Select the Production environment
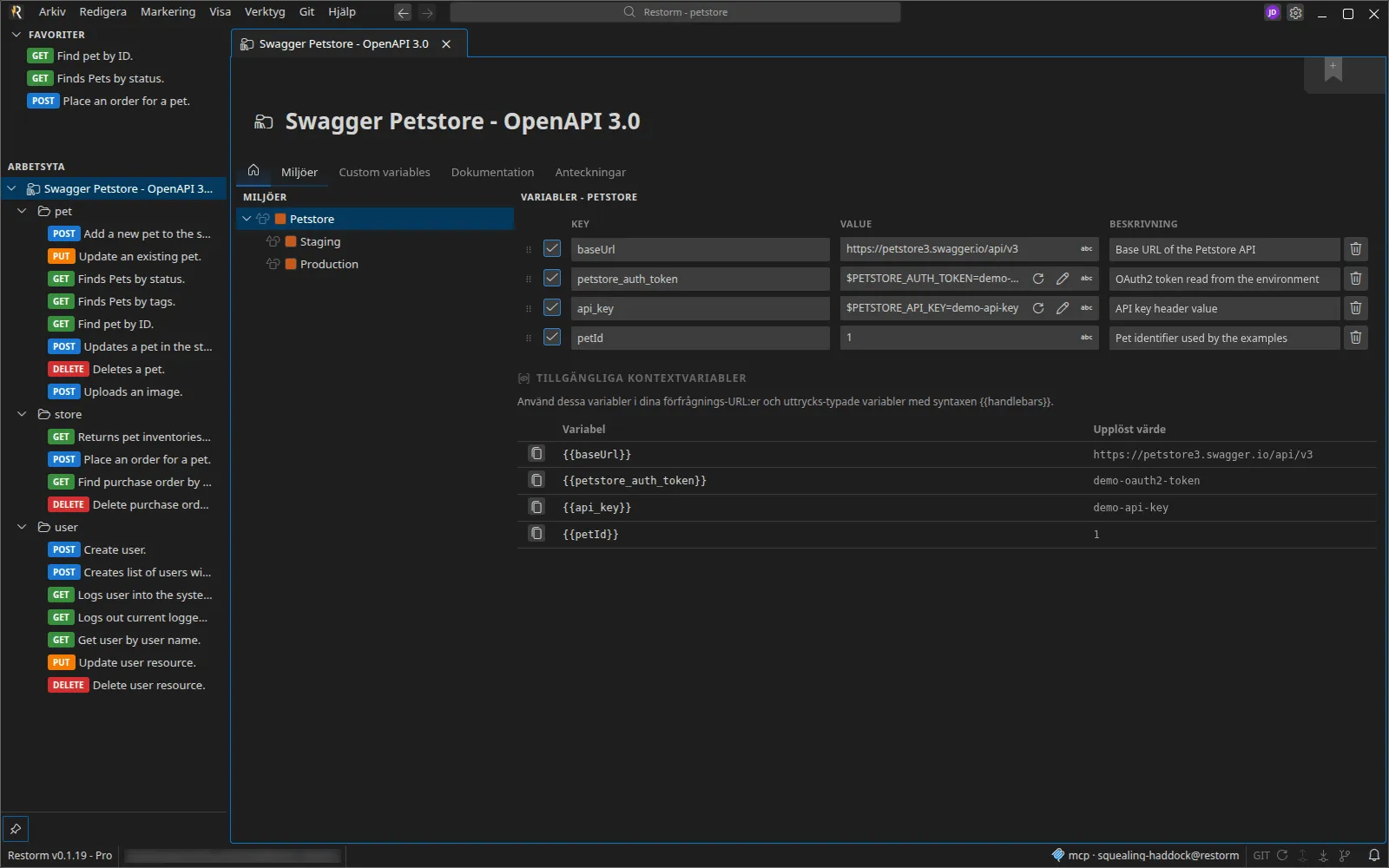This screenshot has height=868, width=1389. 329,264
